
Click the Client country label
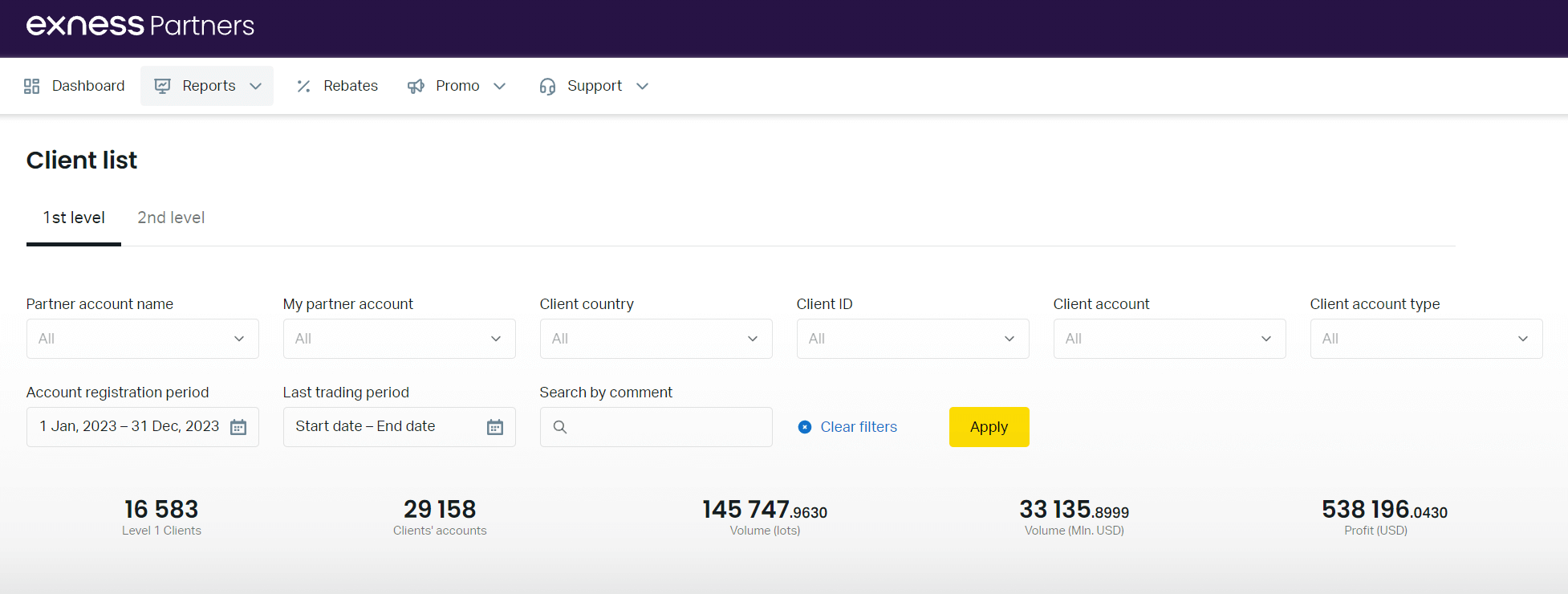pos(587,304)
